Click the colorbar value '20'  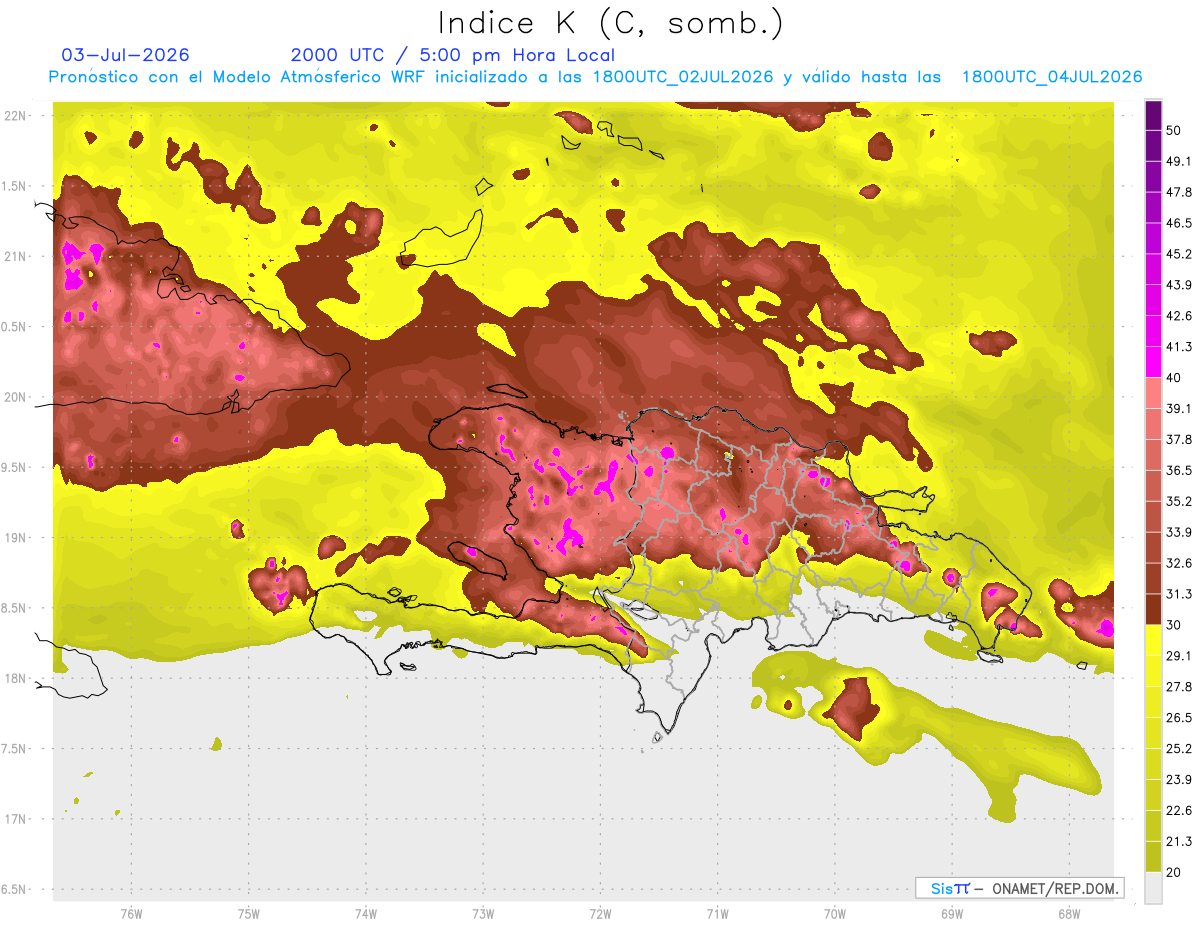point(1174,872)
